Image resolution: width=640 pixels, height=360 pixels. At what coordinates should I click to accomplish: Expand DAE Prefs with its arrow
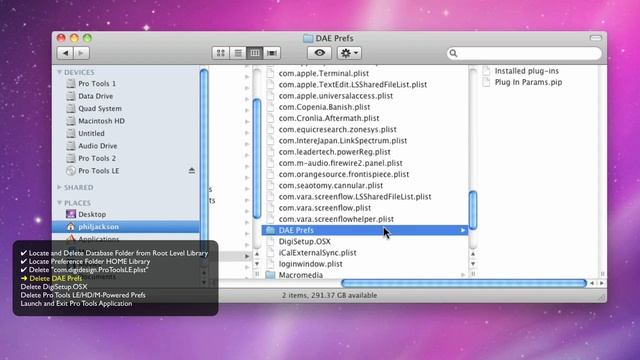463,230
